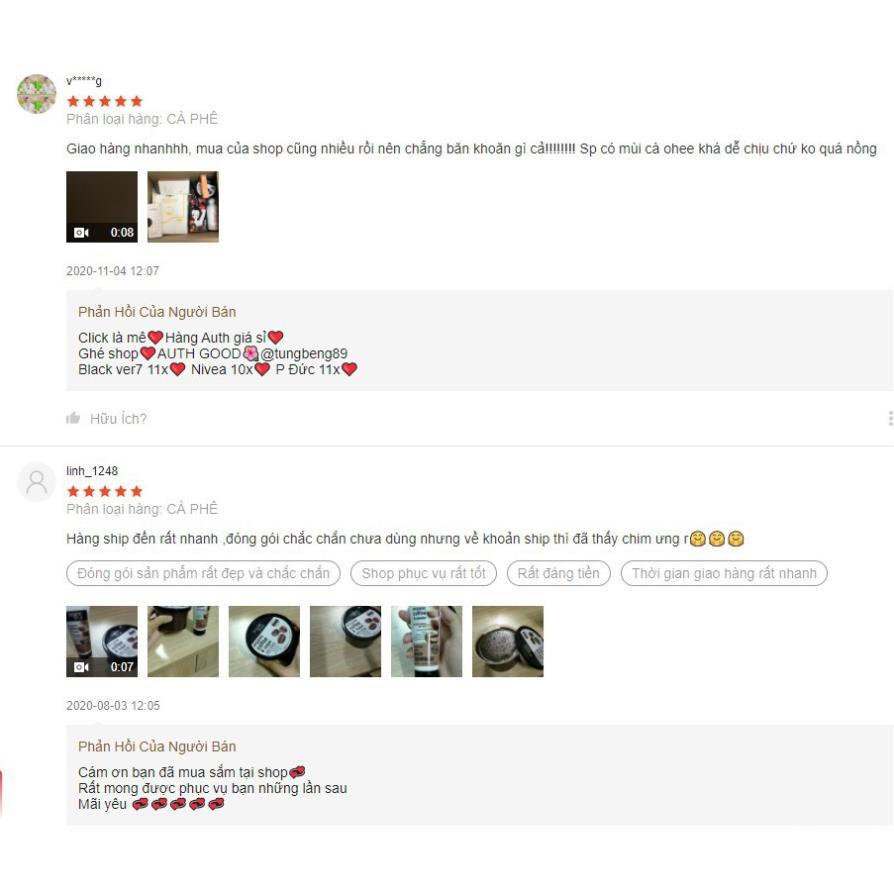Viewport: 894px width, 894px height.
Task: Click the username v*****g
Action: pyautogui.click(x=84, y=80)
